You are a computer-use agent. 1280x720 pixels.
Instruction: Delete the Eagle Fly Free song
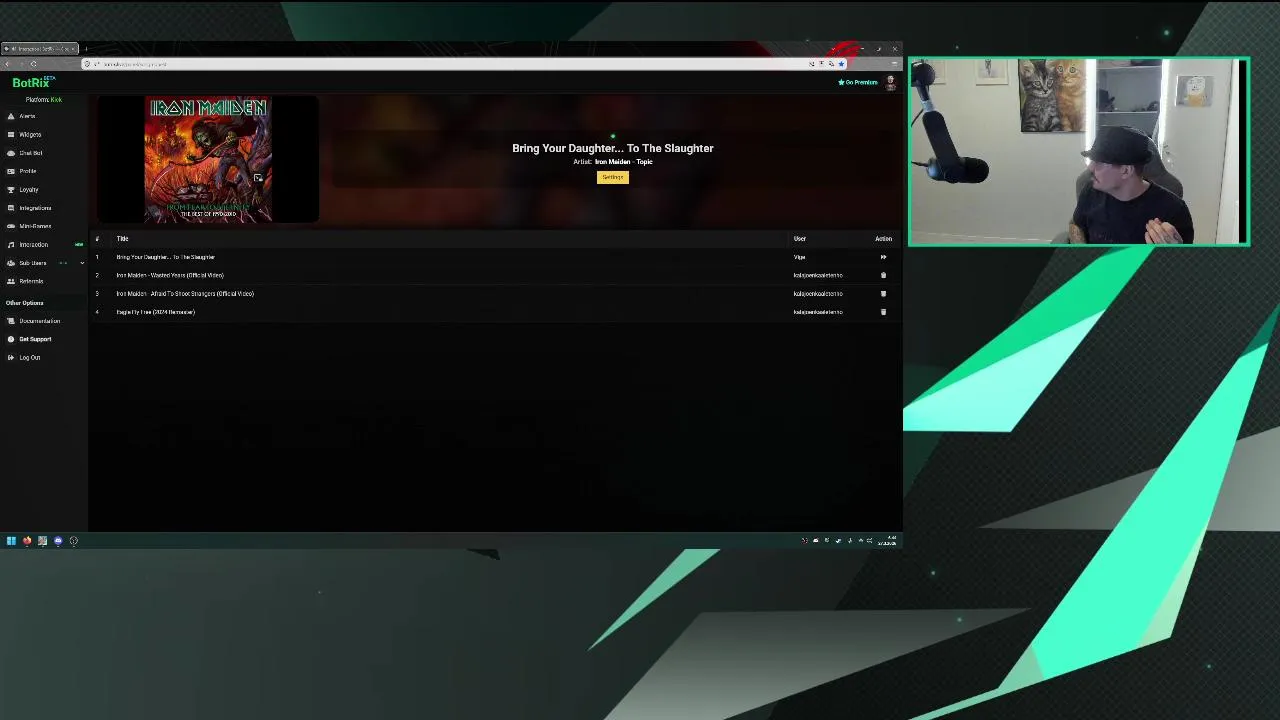(883, 312)
